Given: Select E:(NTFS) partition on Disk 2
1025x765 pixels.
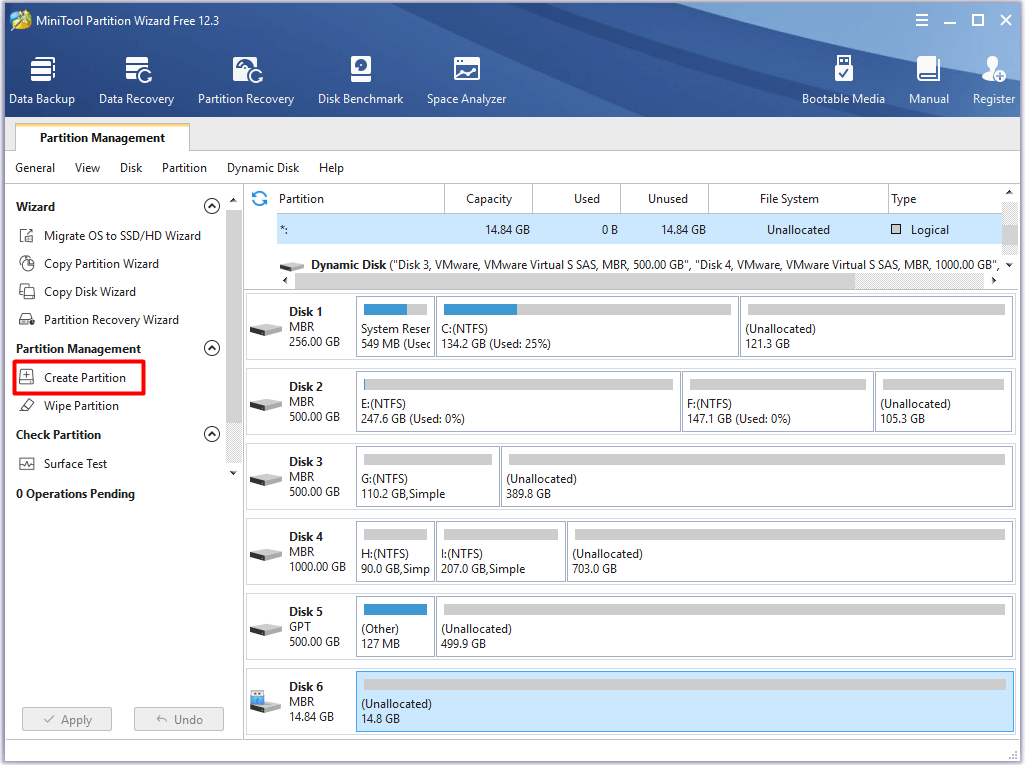Looking at the screenshot, I should tap(518, 401).
